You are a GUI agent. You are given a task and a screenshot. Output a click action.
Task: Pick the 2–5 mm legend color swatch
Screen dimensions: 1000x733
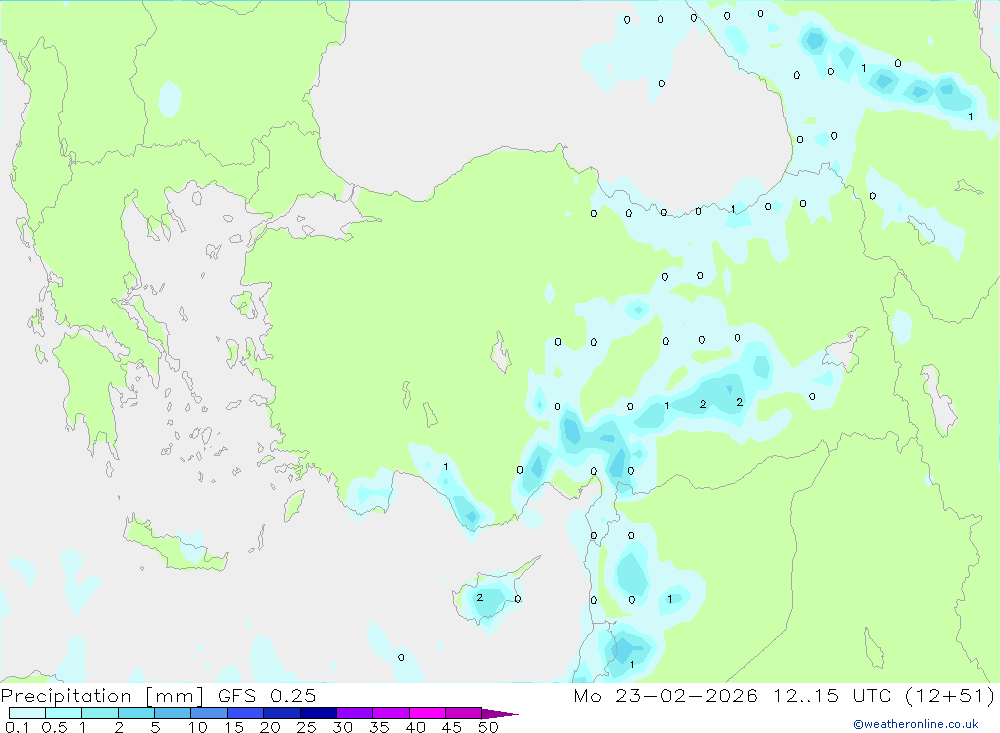pos(136,713)
